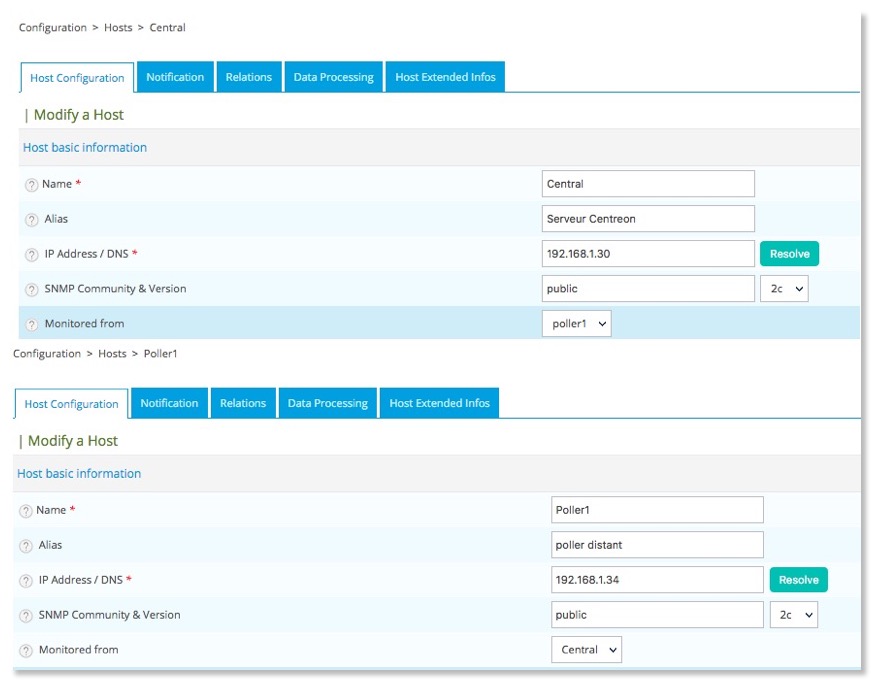Viewport: 871px width, 680px height.
Task: Show help for poller distant Alias field
Action: coord(25,546)
